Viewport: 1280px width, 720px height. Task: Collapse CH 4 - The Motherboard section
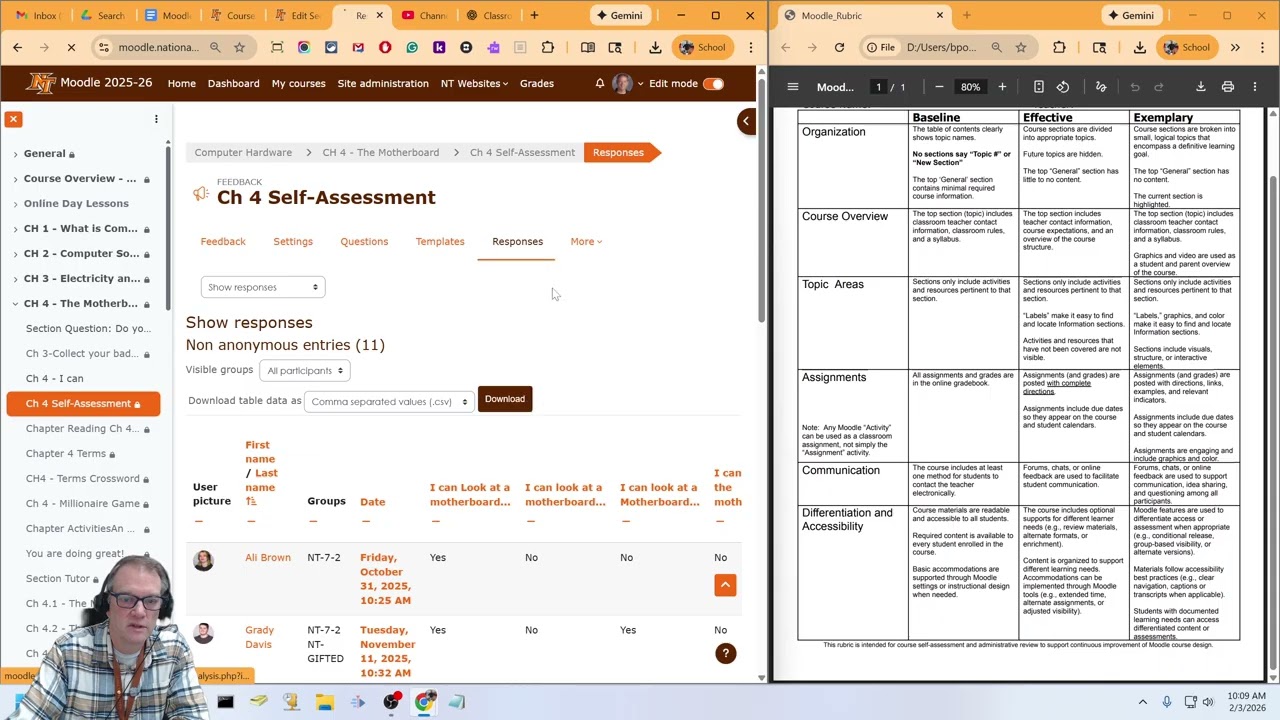pyautogui.click(x=15, y=303)
